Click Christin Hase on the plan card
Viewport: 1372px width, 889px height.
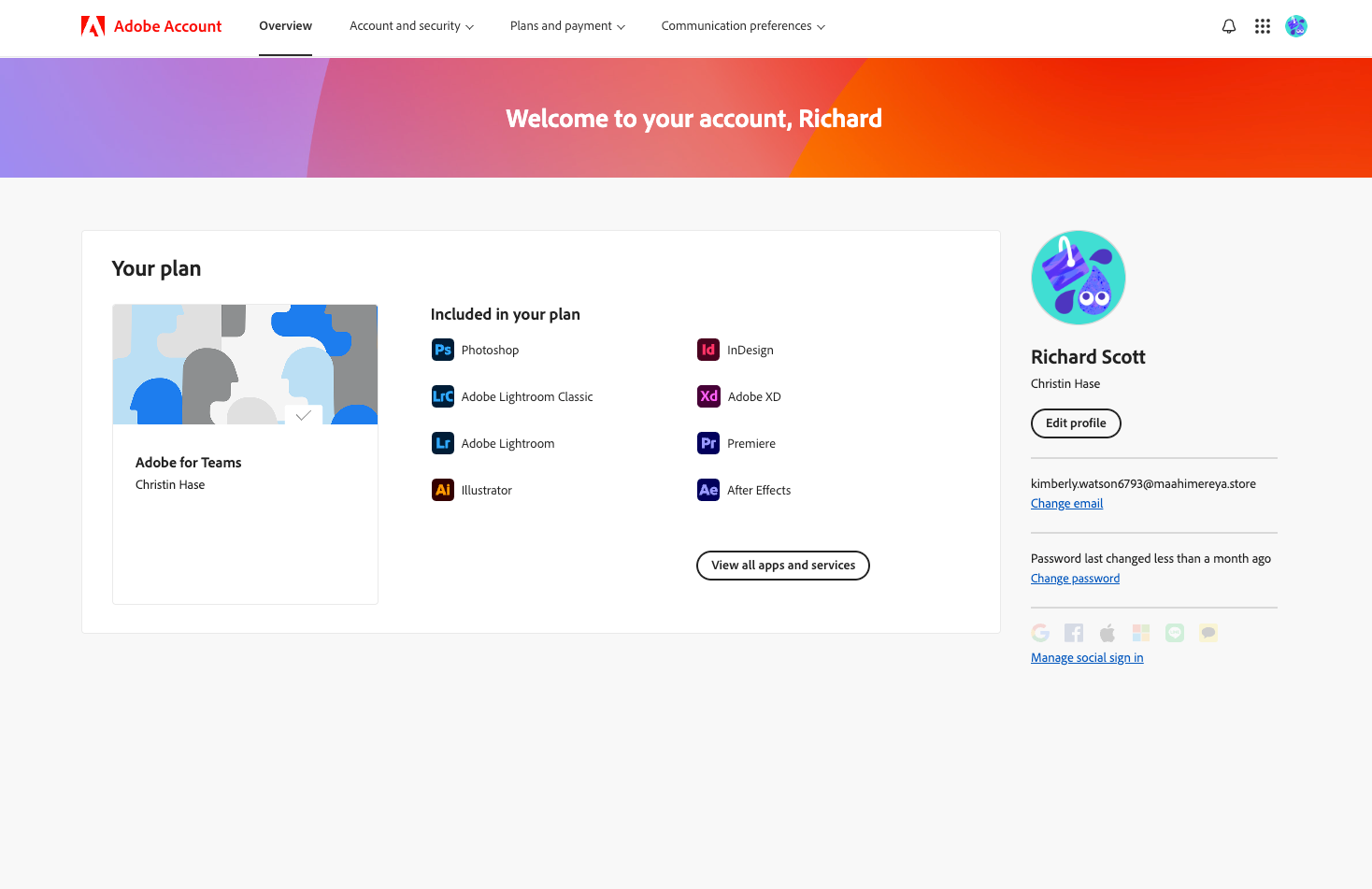[x=170, y=485]
